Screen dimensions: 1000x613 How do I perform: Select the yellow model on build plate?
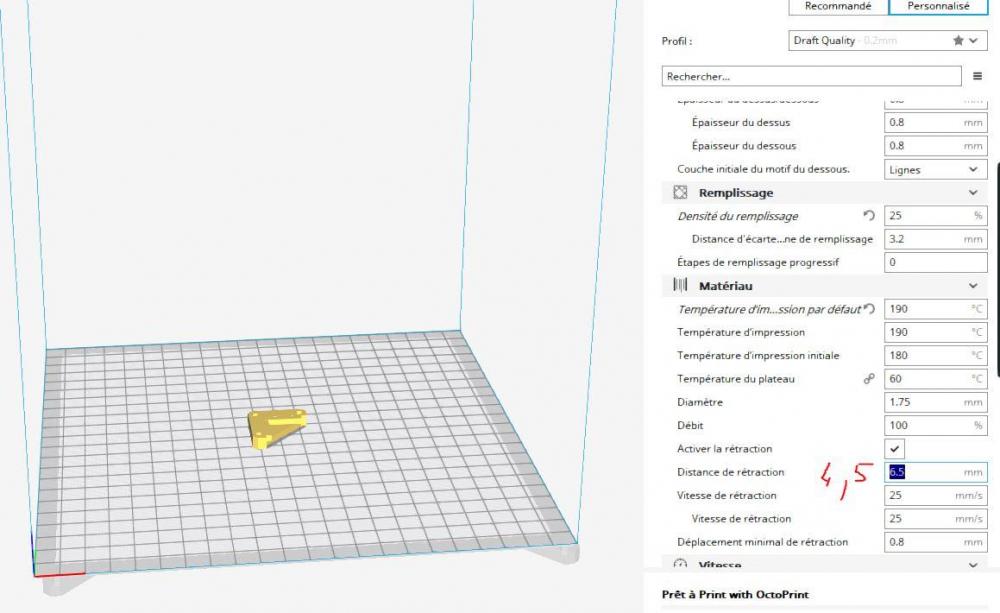pyautogui.click(x=277, y=427)
